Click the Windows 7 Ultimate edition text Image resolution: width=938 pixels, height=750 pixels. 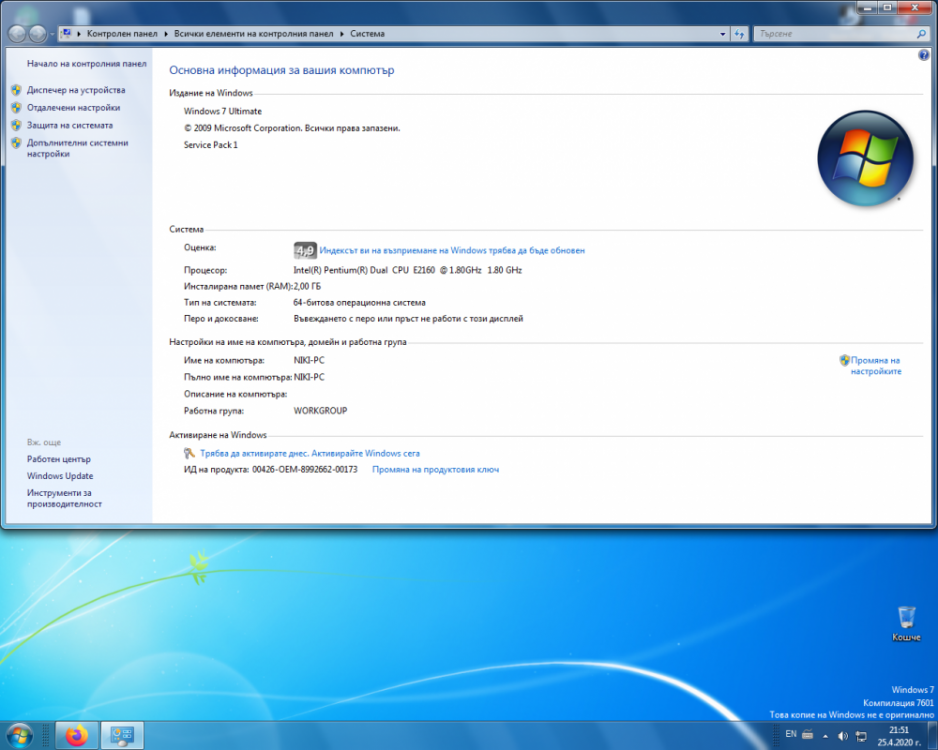pyautogui.click(x=223, y=111)
